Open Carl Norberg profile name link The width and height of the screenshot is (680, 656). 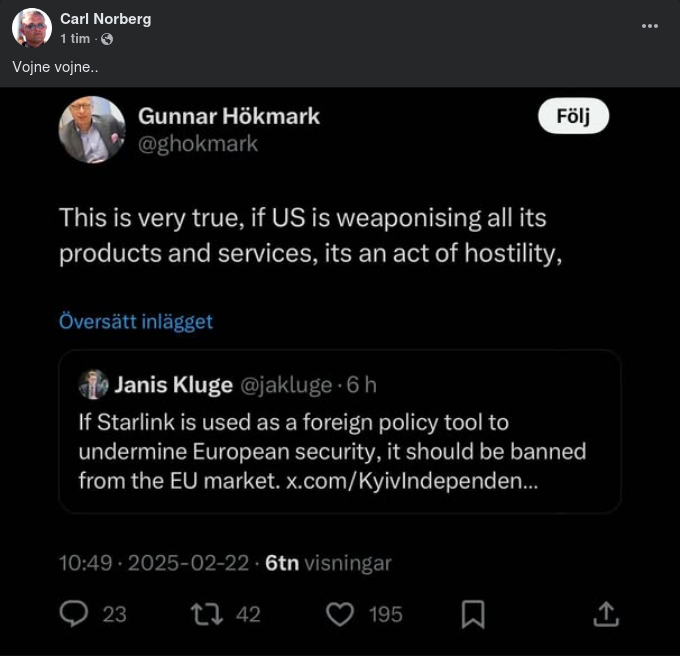[106, 19]
